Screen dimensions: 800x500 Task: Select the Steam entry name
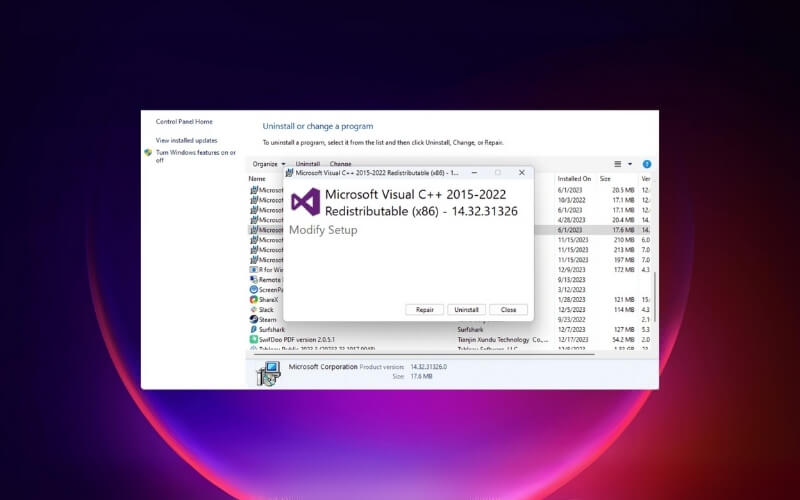pyautogui.click(x=267, y=319)
